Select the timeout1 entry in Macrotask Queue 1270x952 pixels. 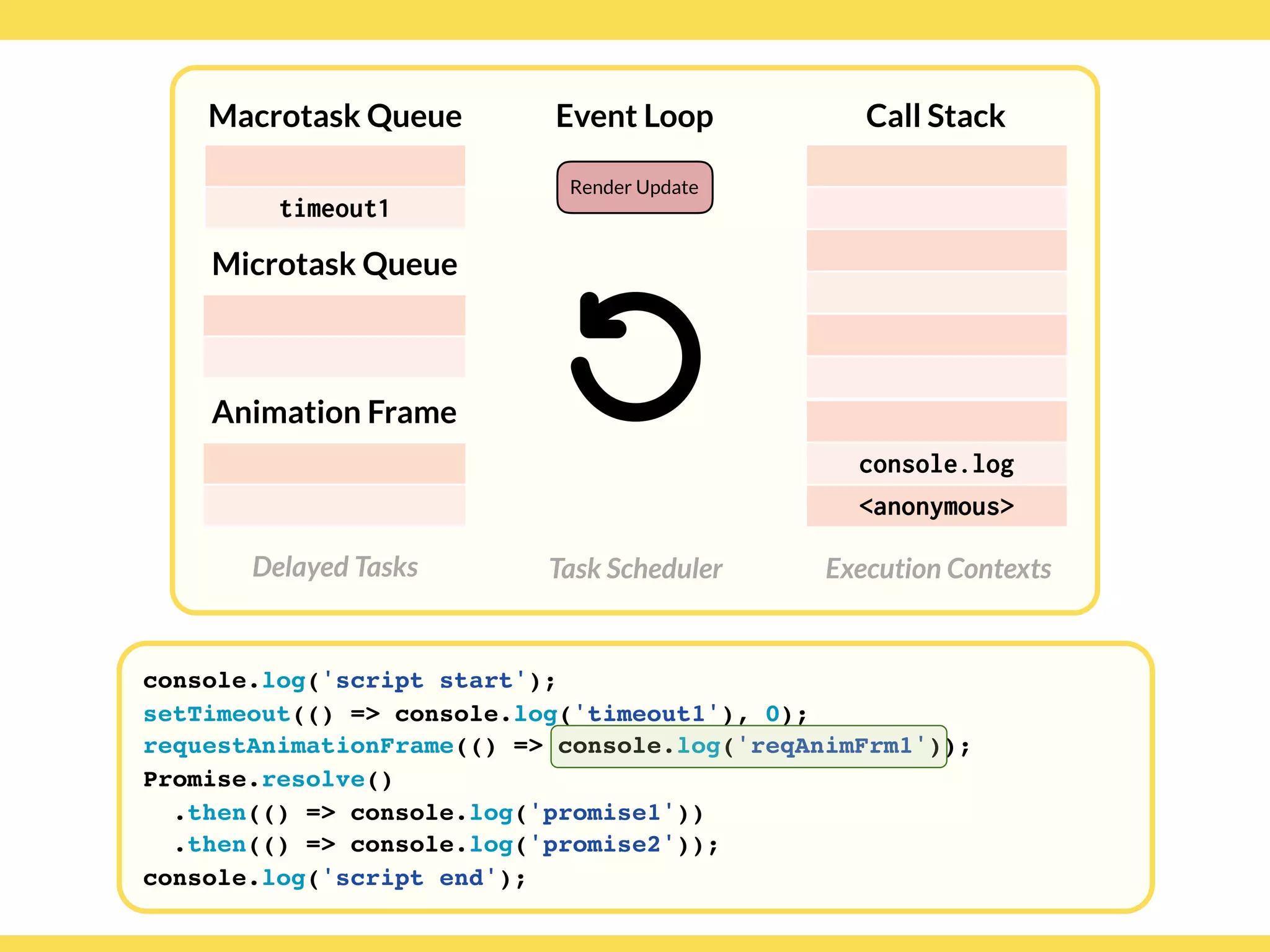pyautogui.click(x=335, y=209)
